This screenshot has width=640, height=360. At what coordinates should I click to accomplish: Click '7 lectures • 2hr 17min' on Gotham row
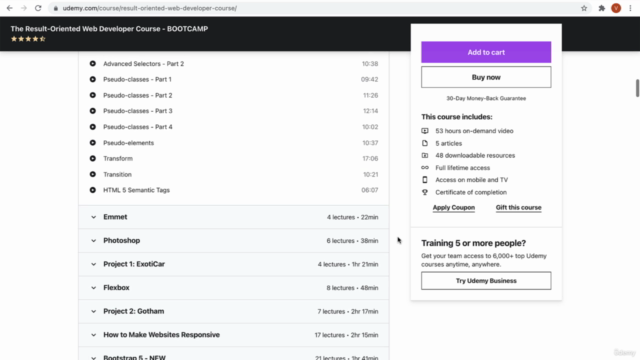(x=348, y=311)
